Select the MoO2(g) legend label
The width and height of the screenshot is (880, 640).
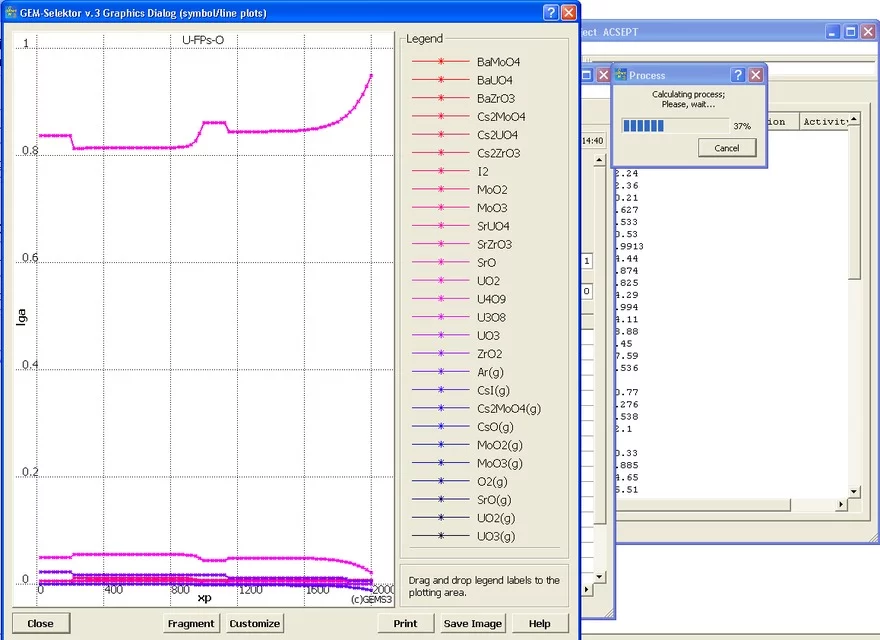pos(499,445)
